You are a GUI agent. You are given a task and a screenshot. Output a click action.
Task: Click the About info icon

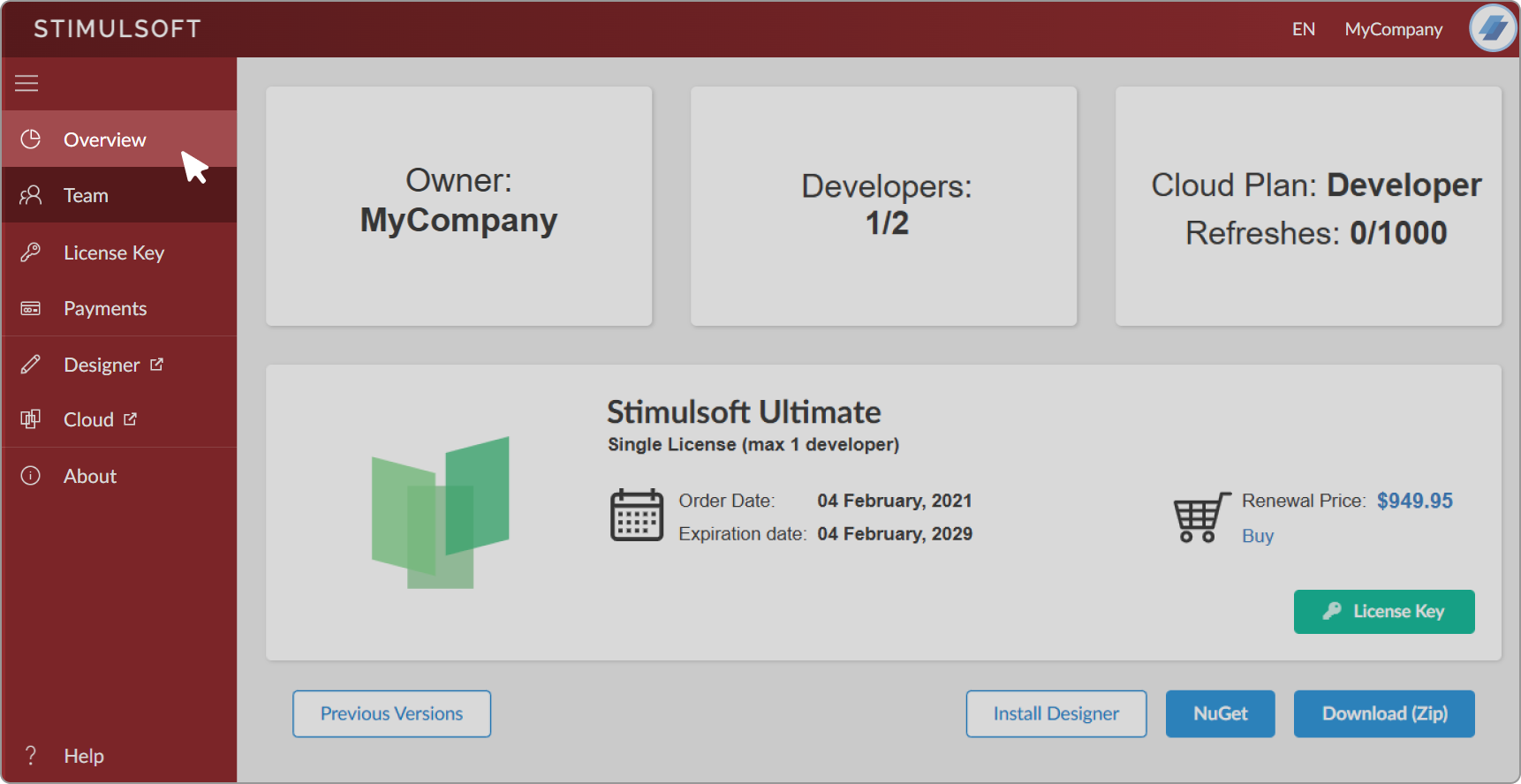(x=31, y=476)
